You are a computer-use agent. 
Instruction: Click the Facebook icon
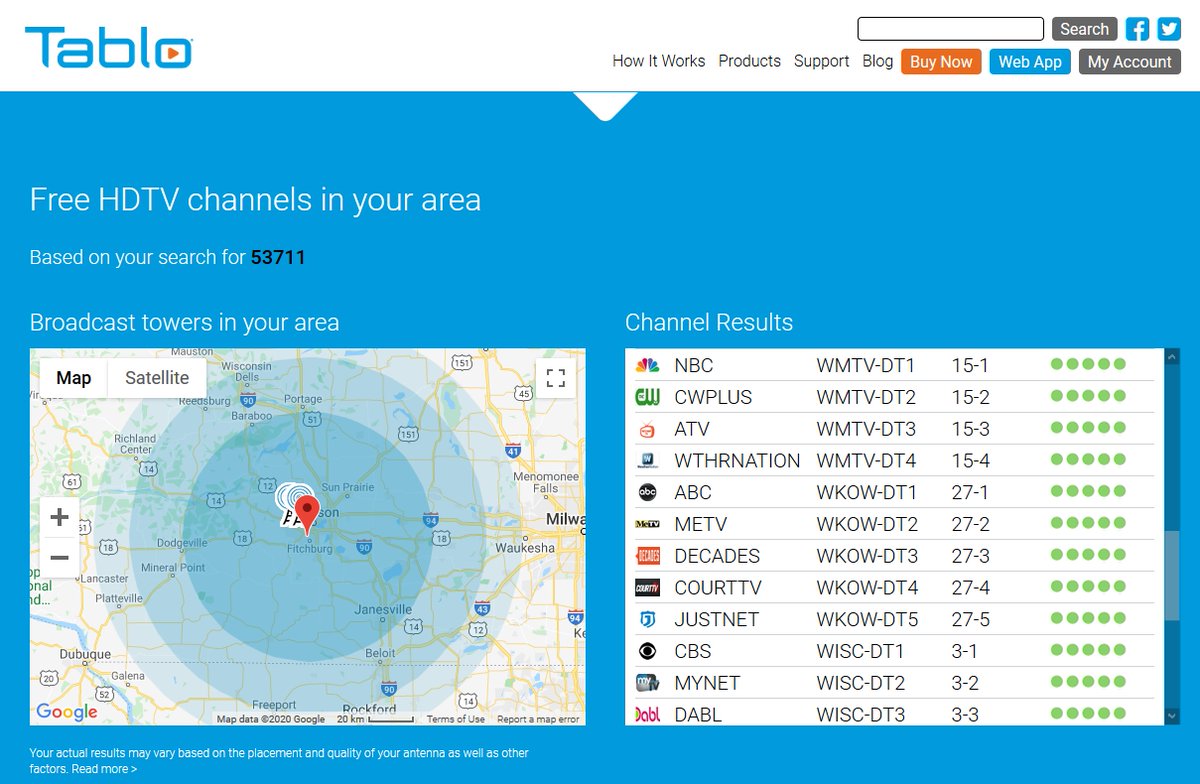tap(1137, 28)
